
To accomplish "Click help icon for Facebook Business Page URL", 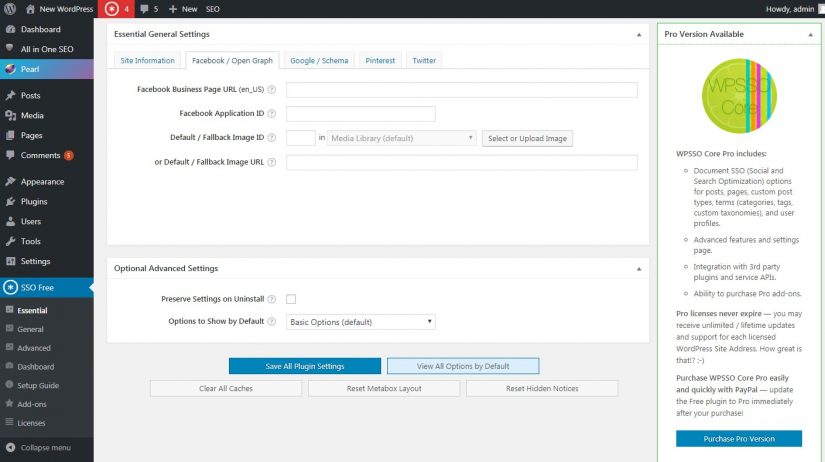I will 271,89.
